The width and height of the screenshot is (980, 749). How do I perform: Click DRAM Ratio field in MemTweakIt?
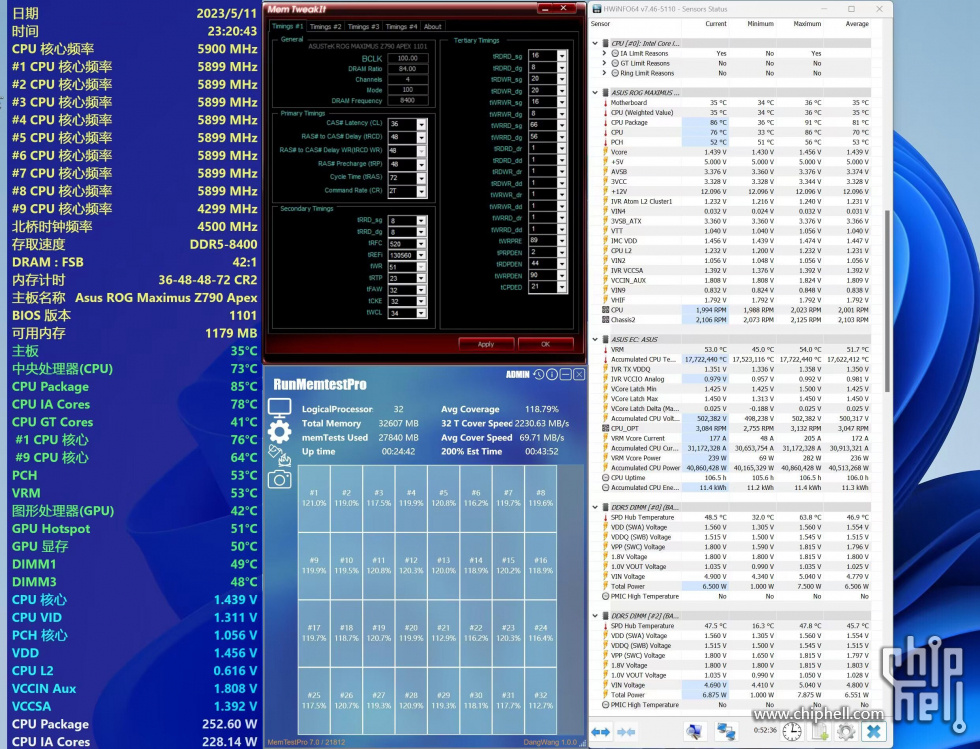[x=408, y=69]
